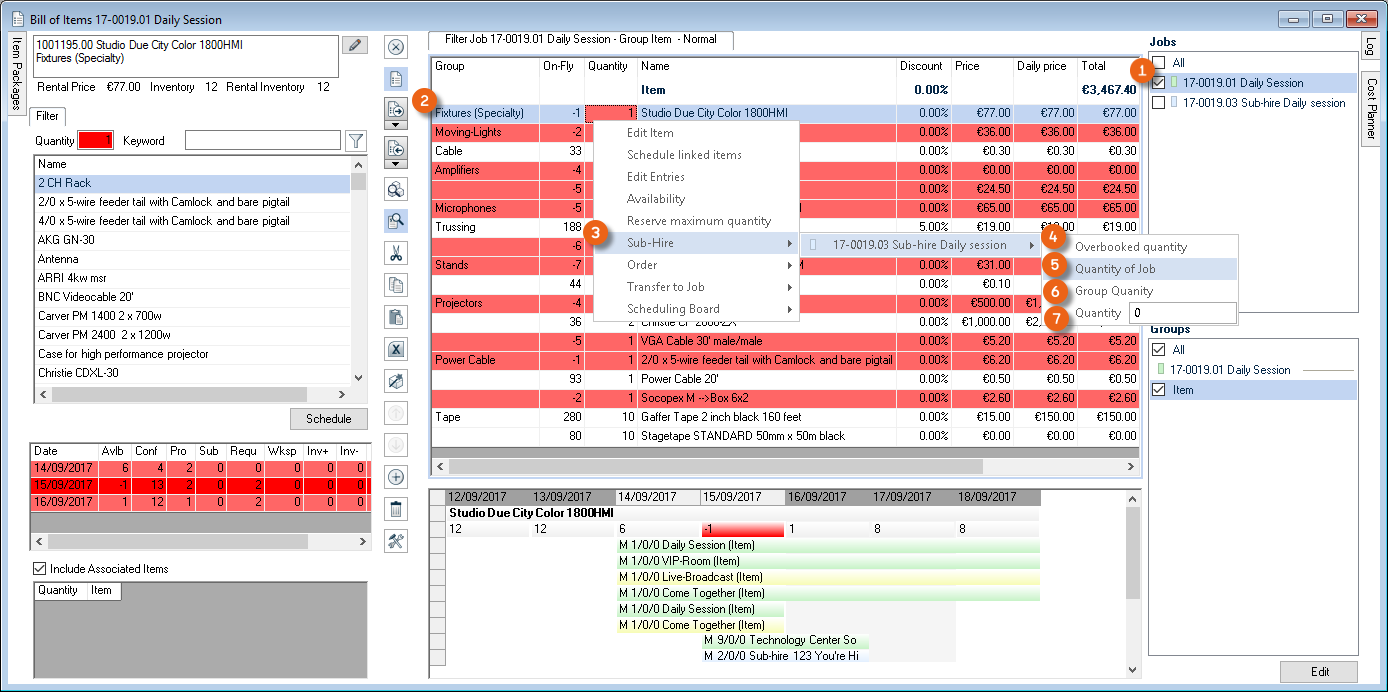This screenshot has height=692, width=1388.
Task: Click the funnel filter icon next to Keyword
Action: pos(355,141)
